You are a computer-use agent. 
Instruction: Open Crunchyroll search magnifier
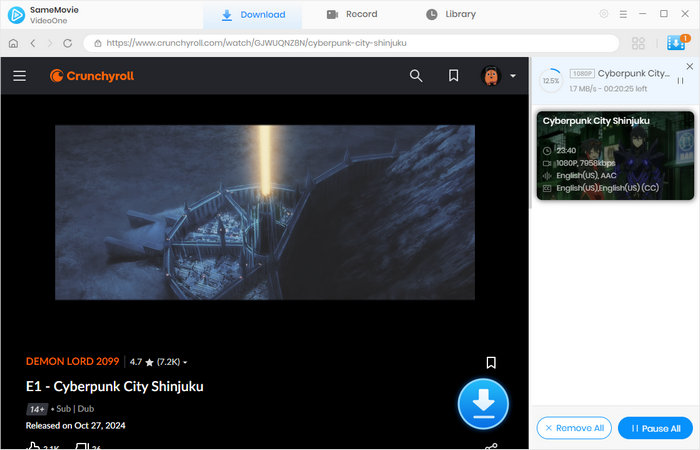click(x=416, y=76)
